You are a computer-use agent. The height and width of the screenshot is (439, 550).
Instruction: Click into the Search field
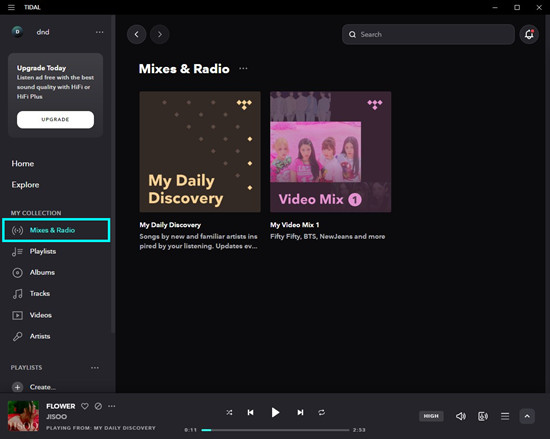pyautogui.click(x=428, y=34)
